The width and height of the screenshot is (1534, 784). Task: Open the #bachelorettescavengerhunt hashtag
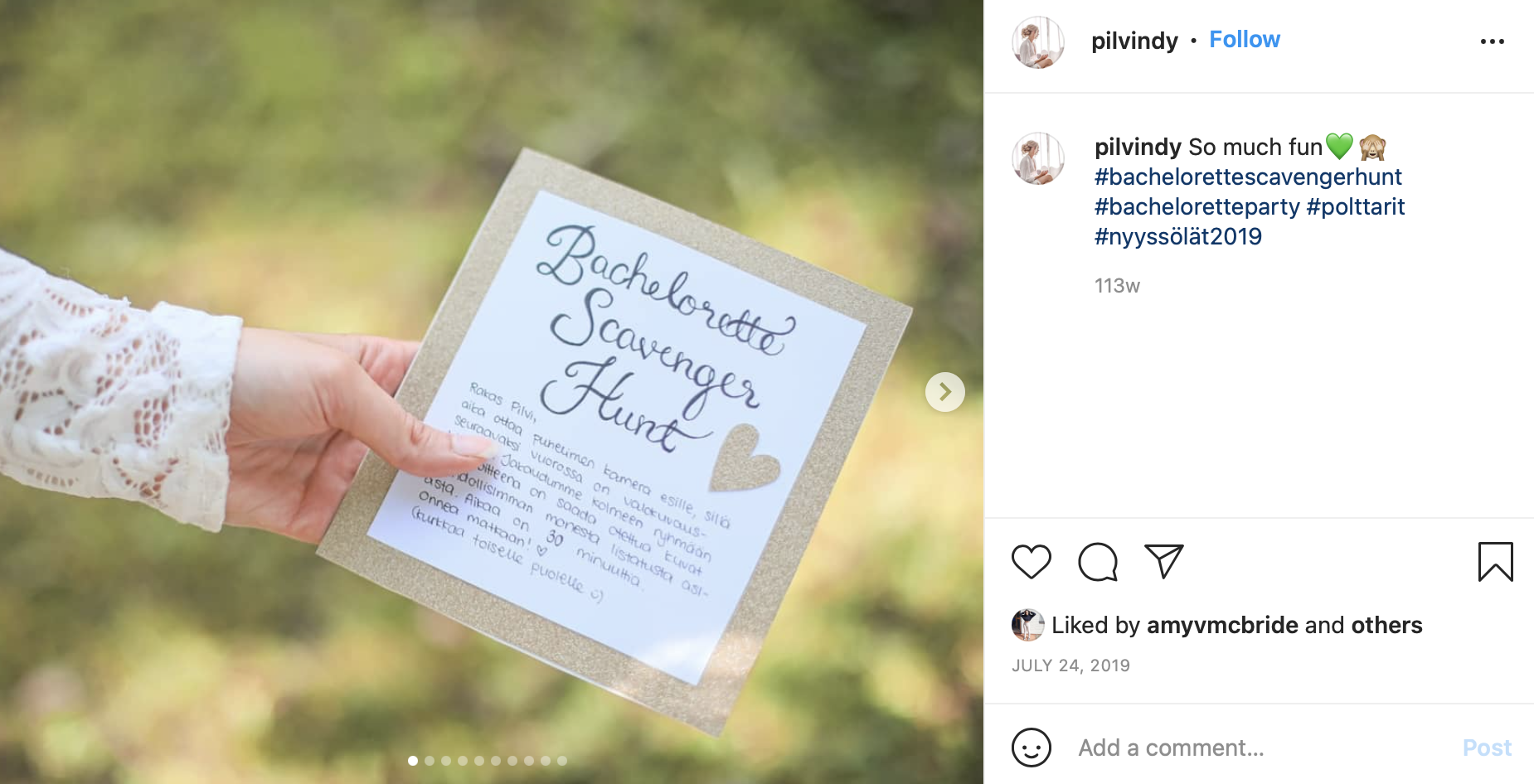point(1248,177)
